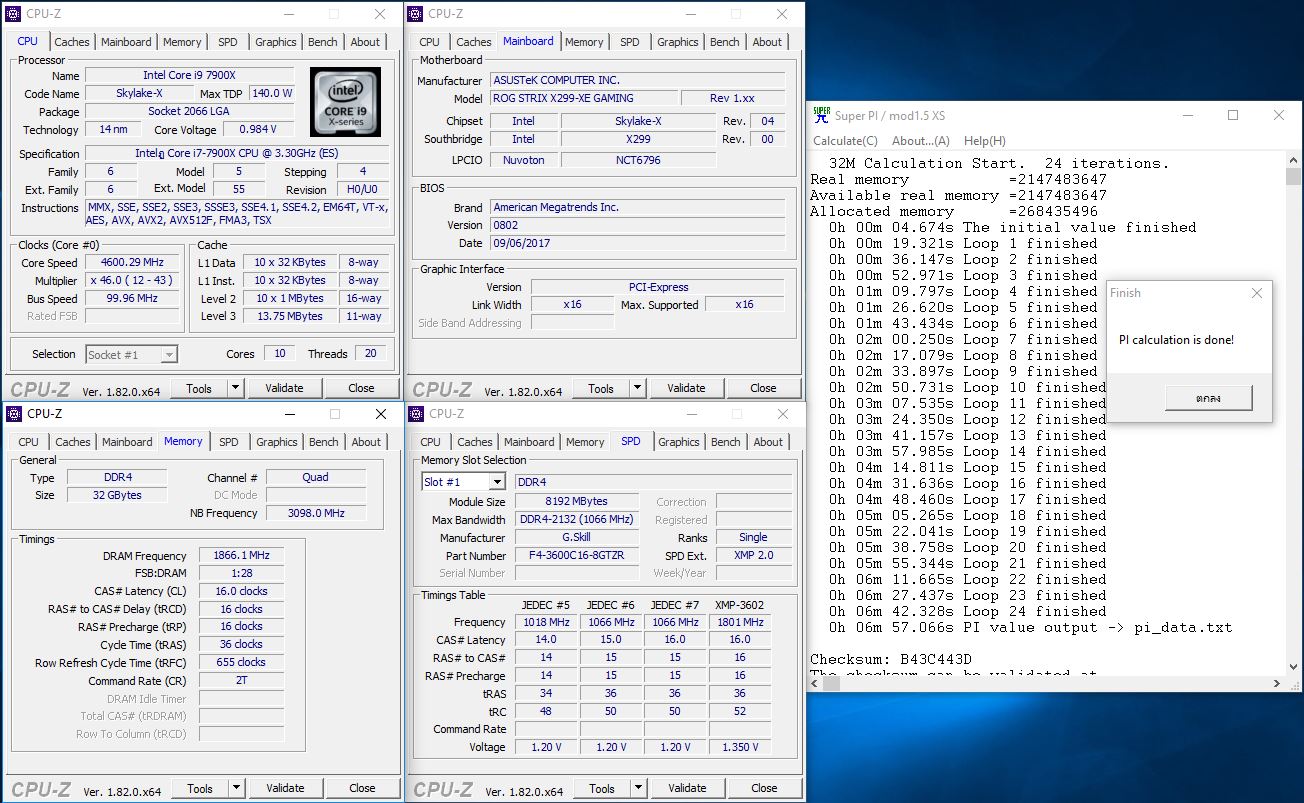
Task: Switch to Bench tab in CPU window
Action: pos(322,42)
